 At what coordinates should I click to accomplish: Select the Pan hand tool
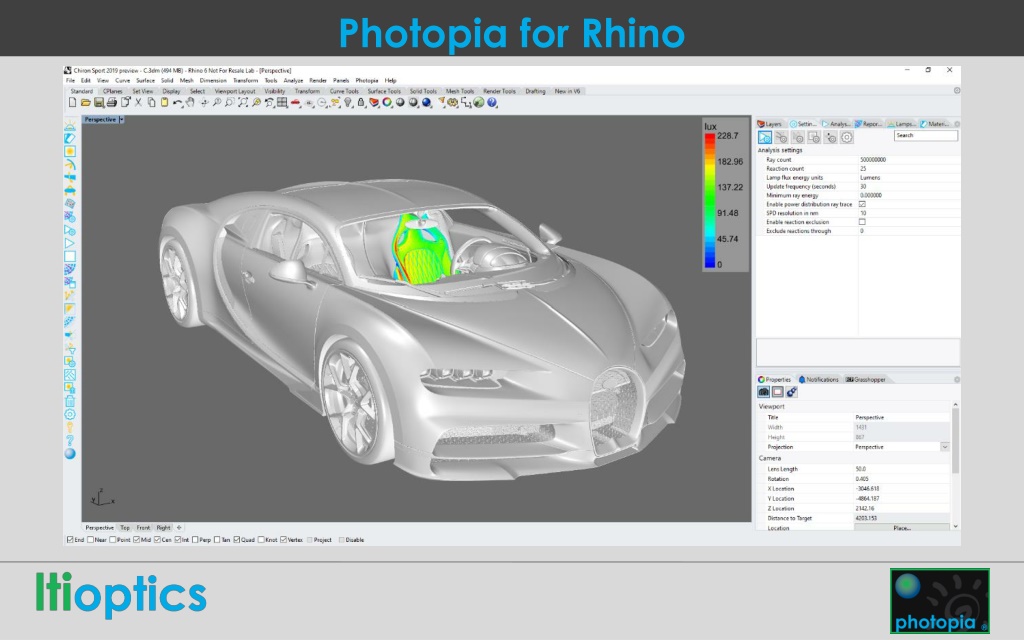click(190, 103)
